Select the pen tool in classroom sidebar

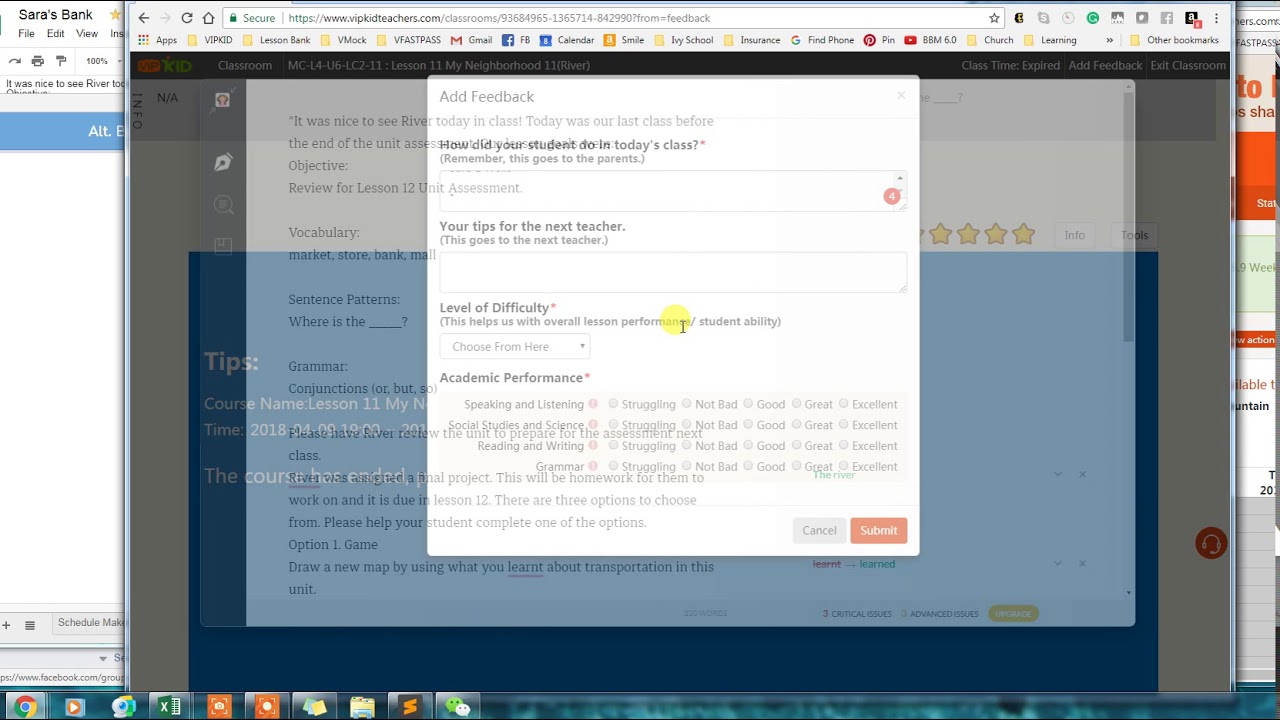click(x=223, y=162)
